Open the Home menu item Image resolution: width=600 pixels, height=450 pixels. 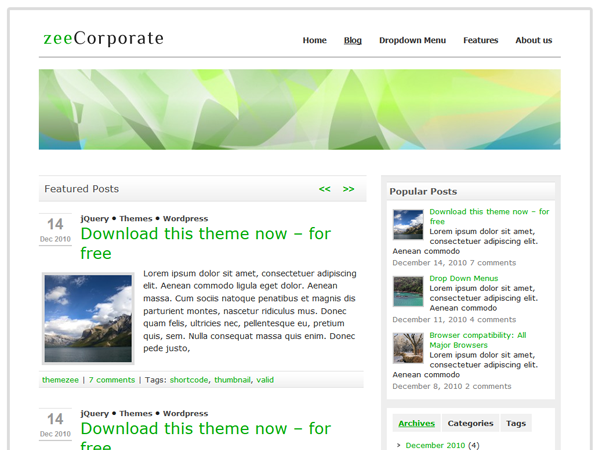point(314,41)
